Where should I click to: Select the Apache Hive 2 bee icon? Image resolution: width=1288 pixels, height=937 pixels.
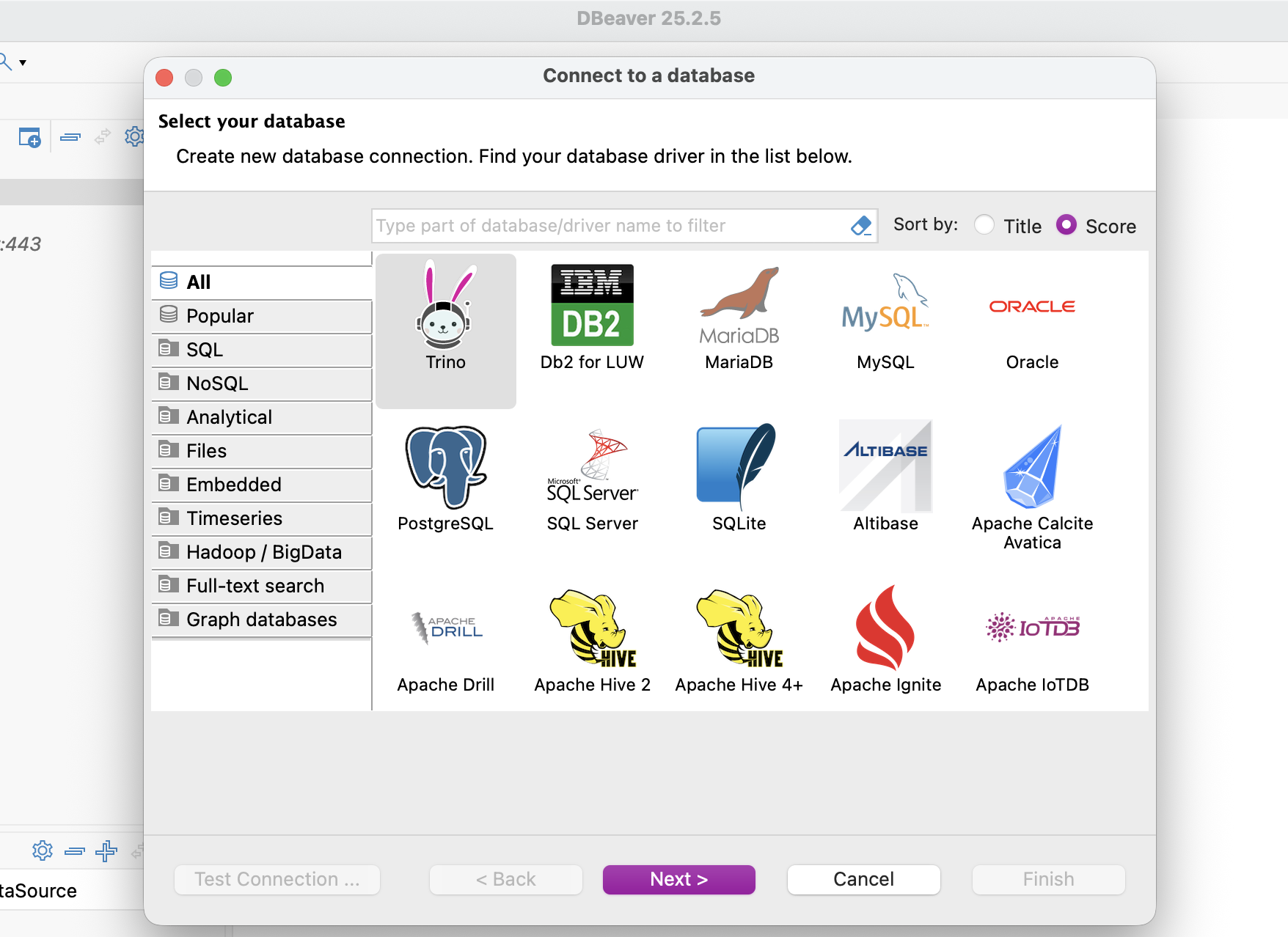click(592, 629)
